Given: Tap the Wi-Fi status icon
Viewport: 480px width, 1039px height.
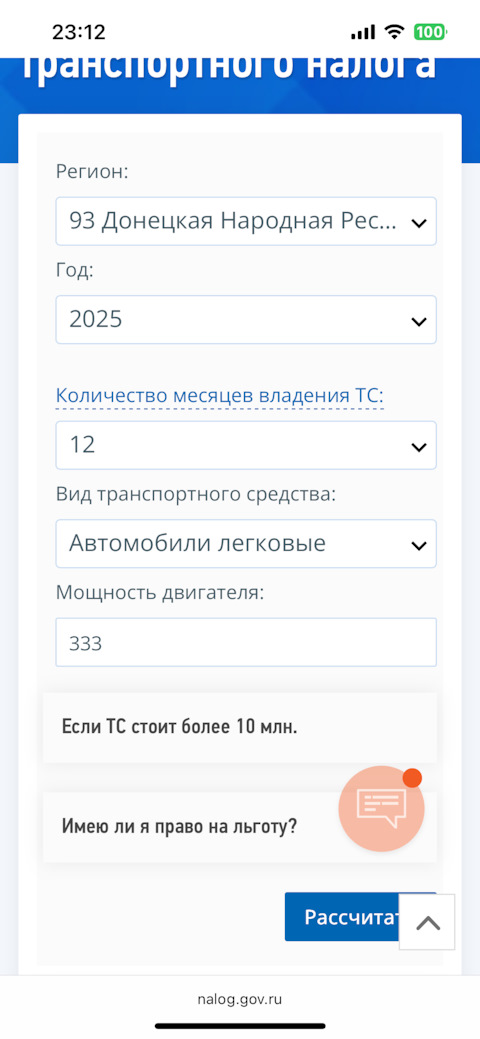Looking at the screenshot, I should coord(395,32).
